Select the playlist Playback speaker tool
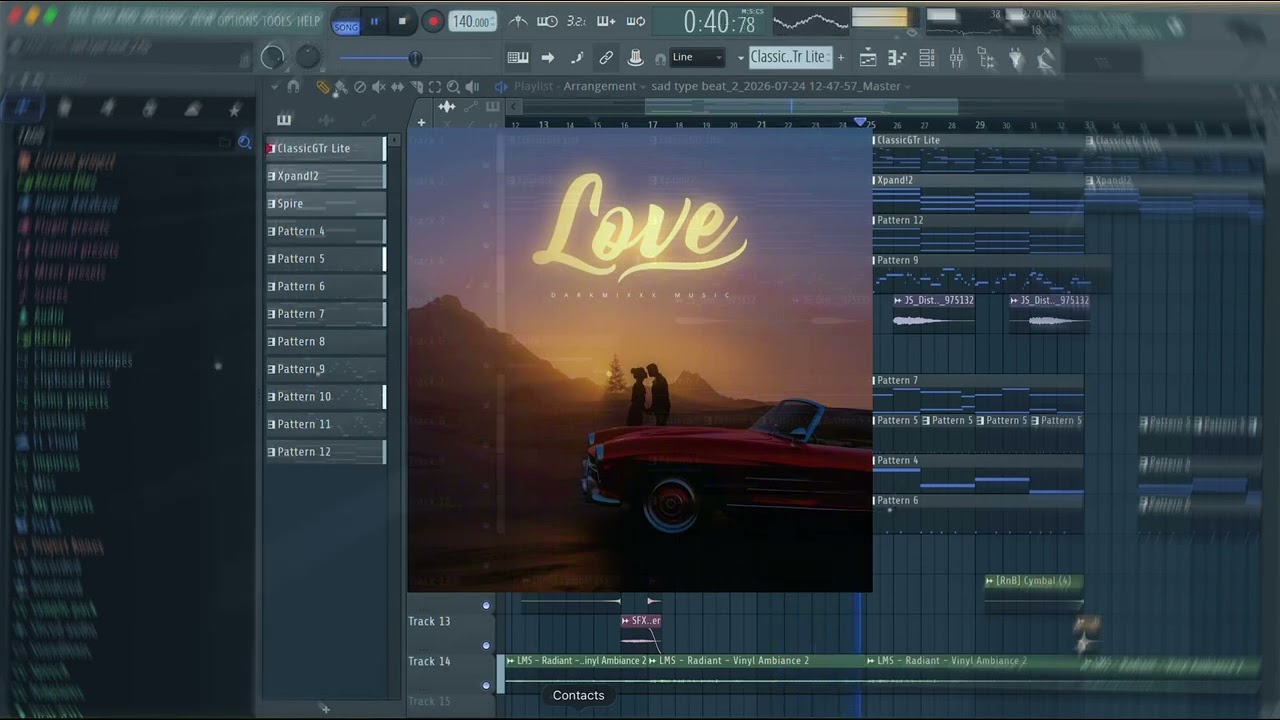The width and height of the screenshot is (1280, 720). coord(473,87)
